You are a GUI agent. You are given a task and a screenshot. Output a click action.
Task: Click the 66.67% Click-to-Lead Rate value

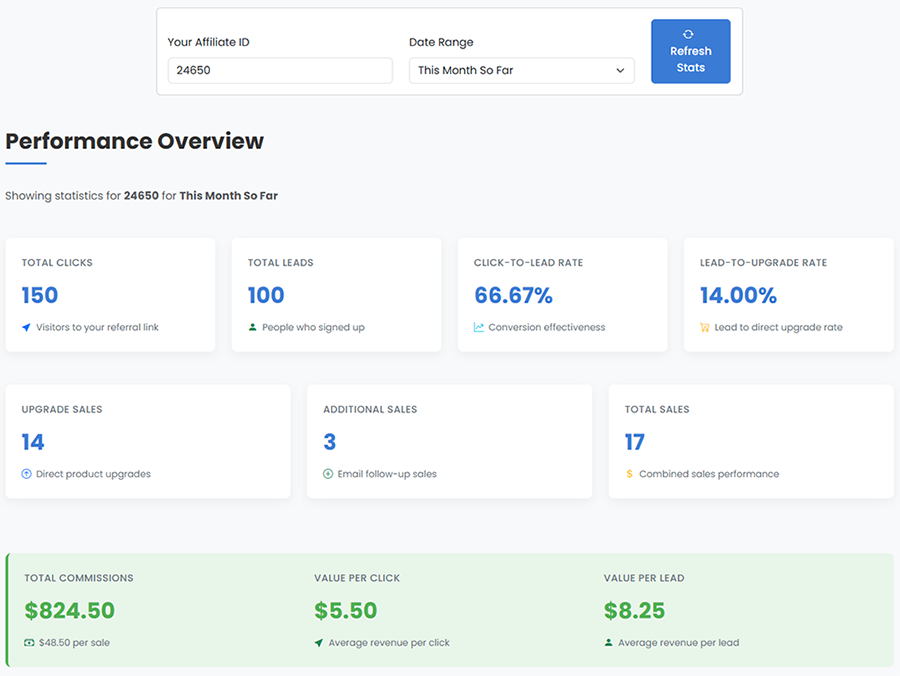pos(513,295)
